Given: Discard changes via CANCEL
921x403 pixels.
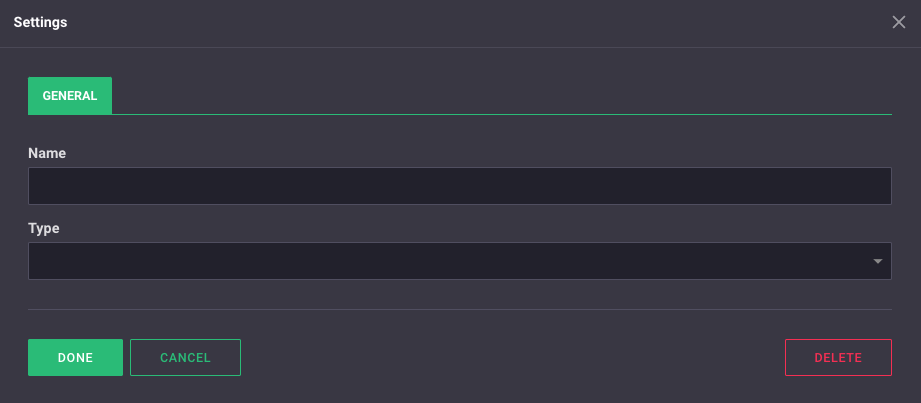Looking at the screenshot, I should (x=185, y=358).
